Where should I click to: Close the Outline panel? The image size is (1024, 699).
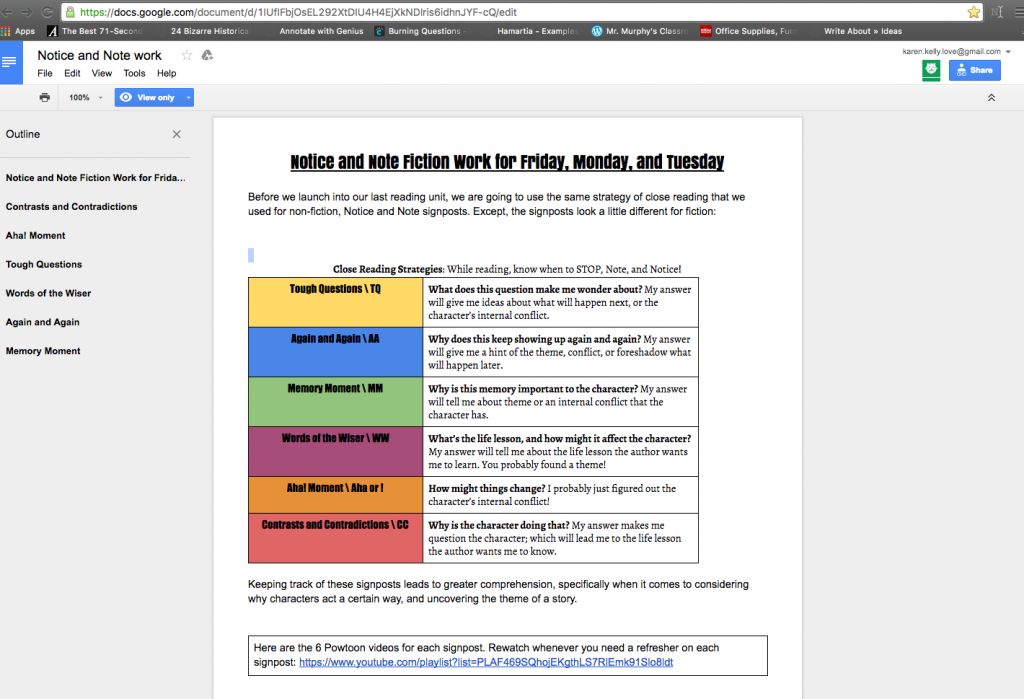click(x=176, y=134)
